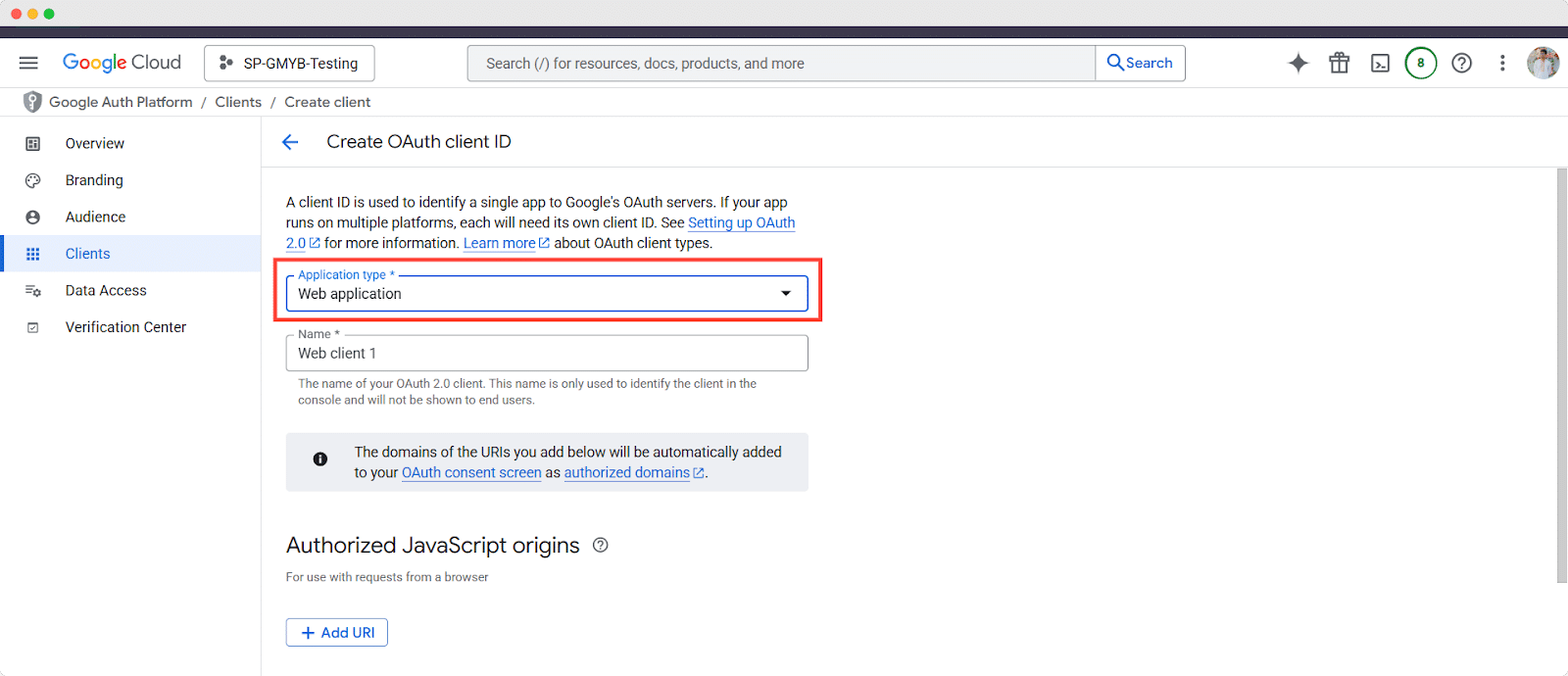Click the info icon in the notice box
The height and width of the screenshot is (676, 1568).
[320, 459]
